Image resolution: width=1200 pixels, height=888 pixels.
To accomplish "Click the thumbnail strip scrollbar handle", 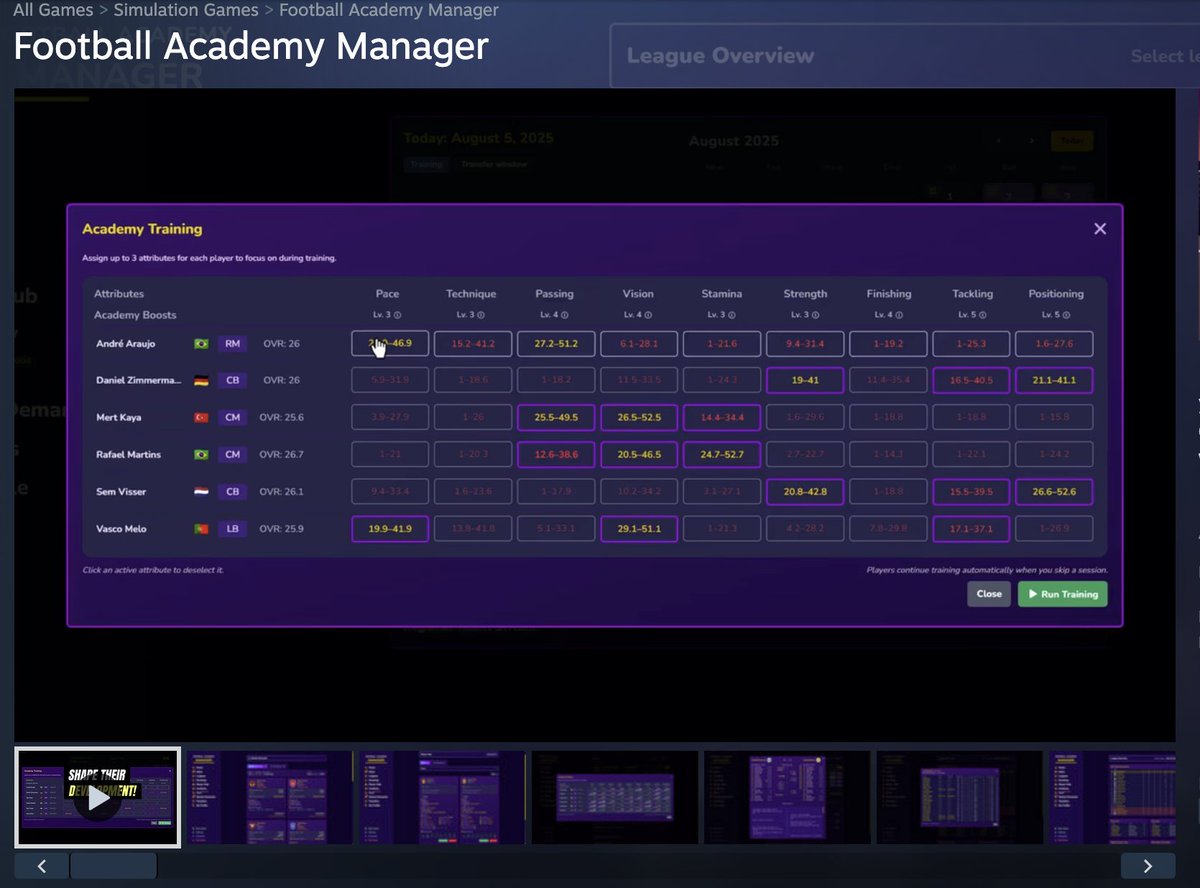I will (113, 866).
